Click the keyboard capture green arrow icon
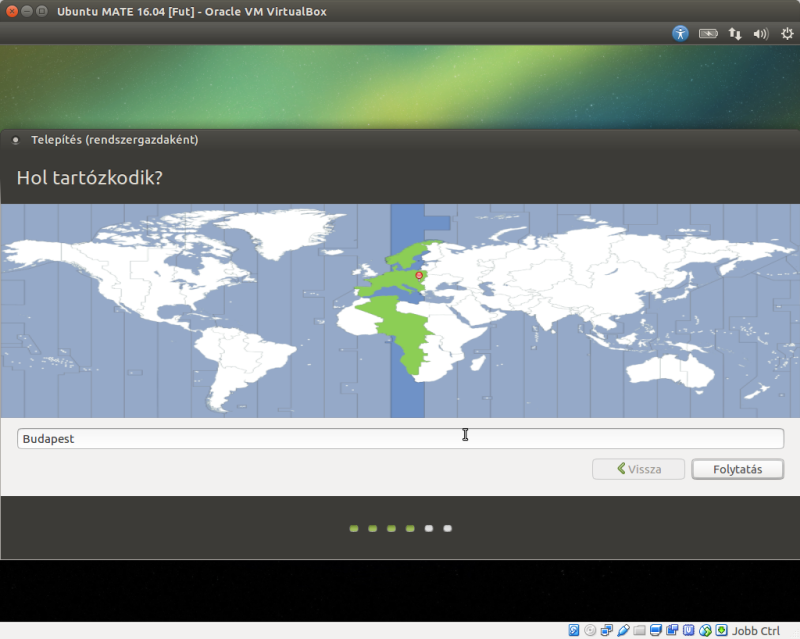This screenshot has width=800, height=639. pos(721,630)
